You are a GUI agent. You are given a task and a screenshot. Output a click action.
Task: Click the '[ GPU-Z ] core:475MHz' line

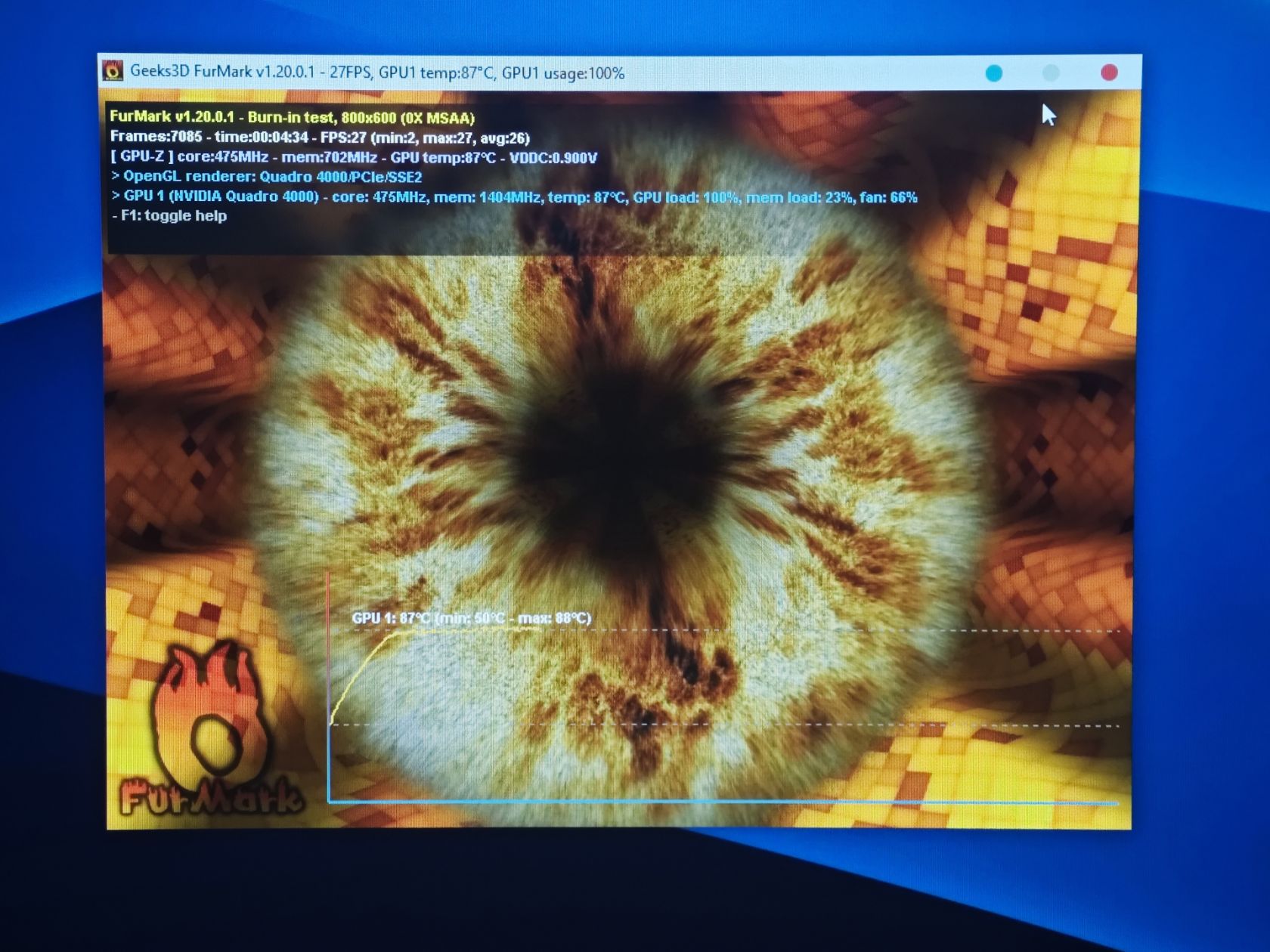point(353,157)
